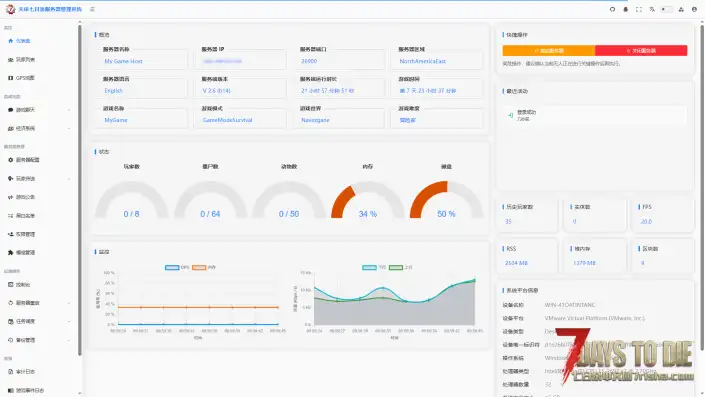Open the audit log document sidebar item
The height and width of the screenshot is (397, 705).
click(x=21, y=372)
